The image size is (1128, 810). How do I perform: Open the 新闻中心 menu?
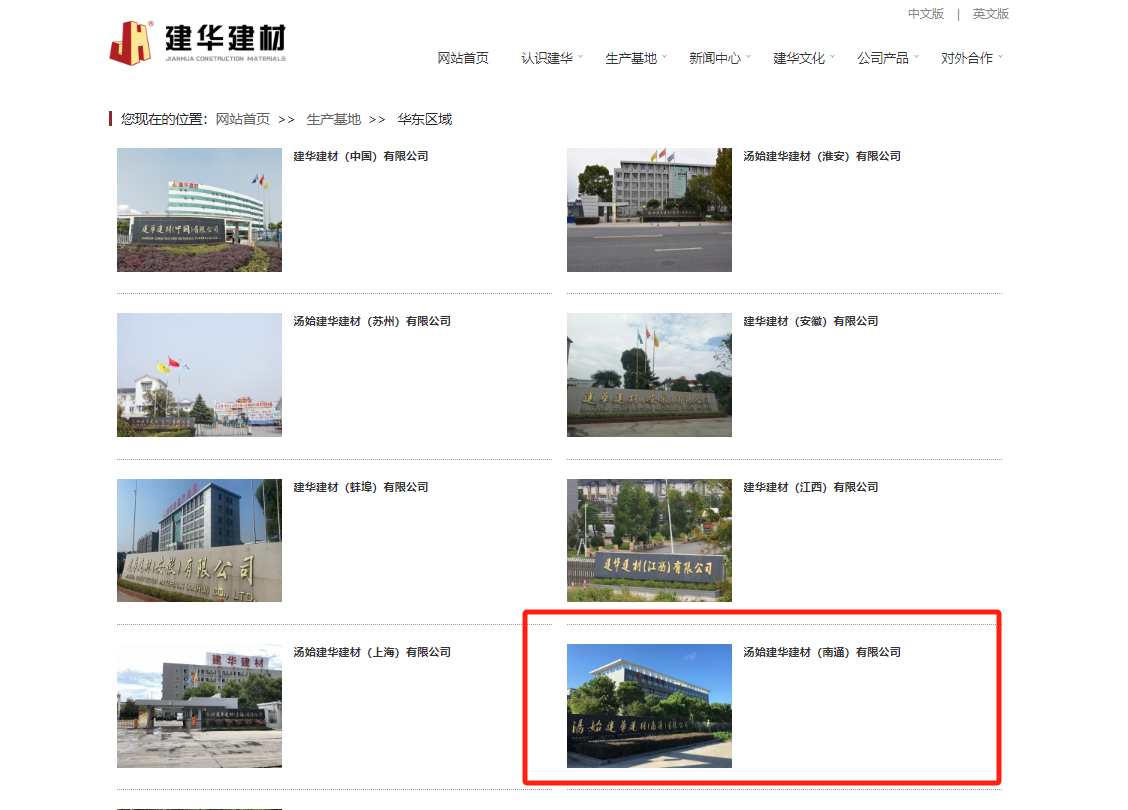(714, 58)
